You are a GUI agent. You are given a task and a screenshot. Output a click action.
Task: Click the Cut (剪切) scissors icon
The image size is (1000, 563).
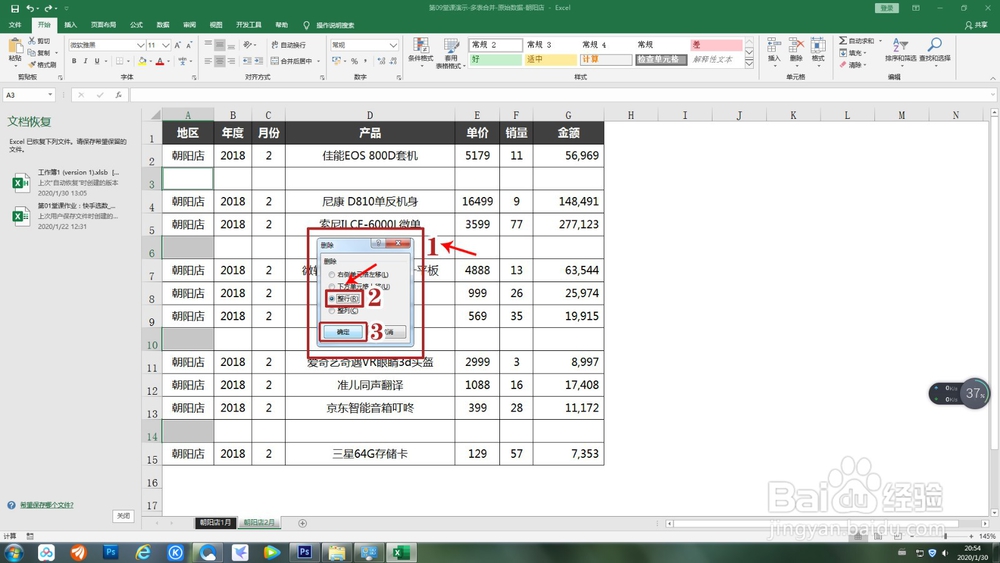point(32,41)
